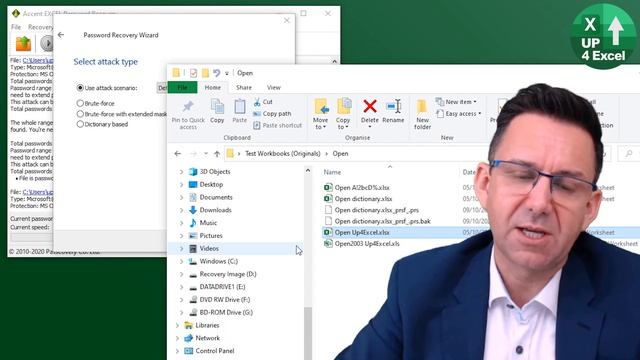Viewport: 640px width, 360px height.
Task: Click the Rename icon
Action: pyautogui.click(x=393, y=107)
